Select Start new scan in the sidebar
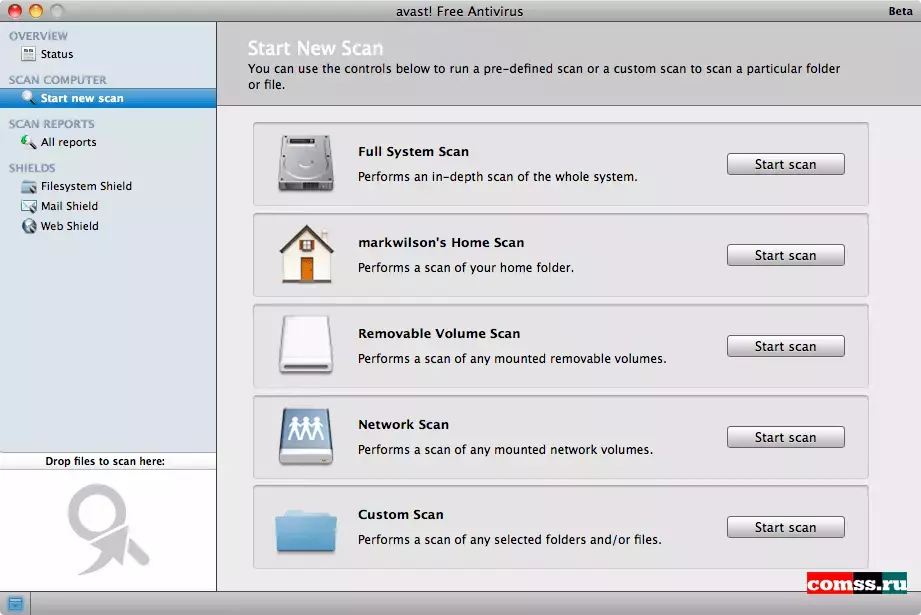This screenshot has height=615, width=921. (x=108, y=98)
